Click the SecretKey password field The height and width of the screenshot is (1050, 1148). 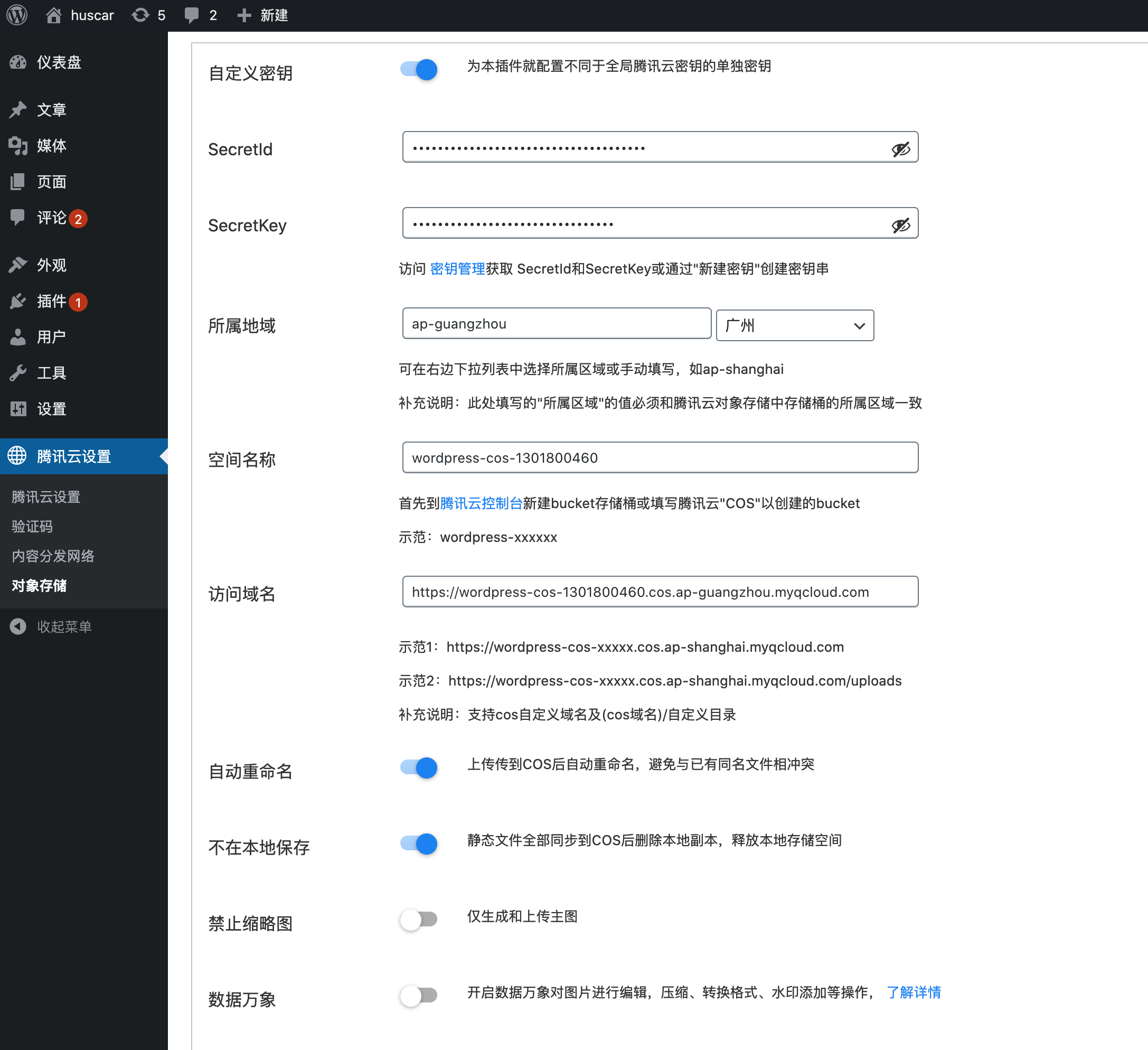coord(660,223)
